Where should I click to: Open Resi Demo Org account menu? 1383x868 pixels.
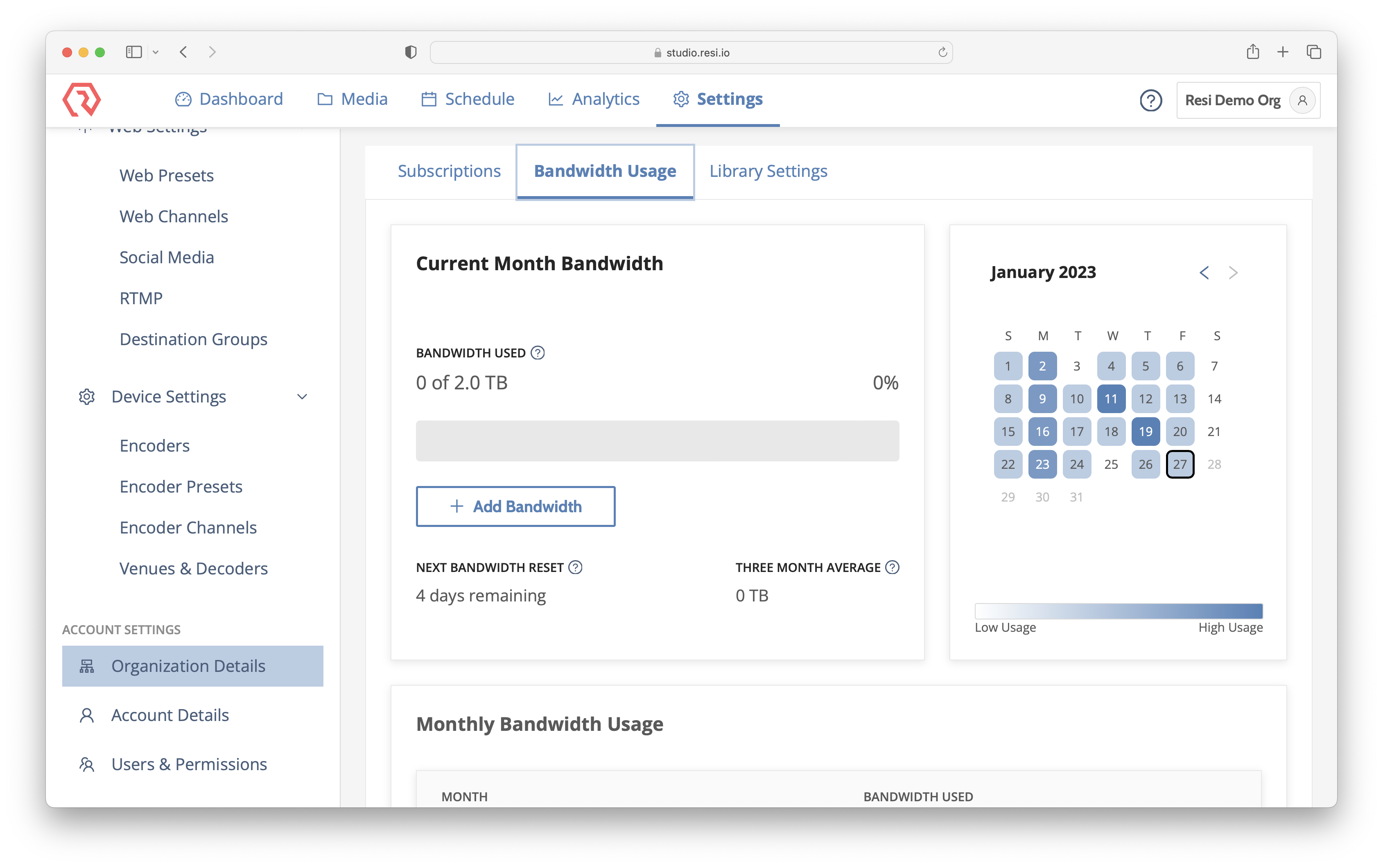[1247, 100]
